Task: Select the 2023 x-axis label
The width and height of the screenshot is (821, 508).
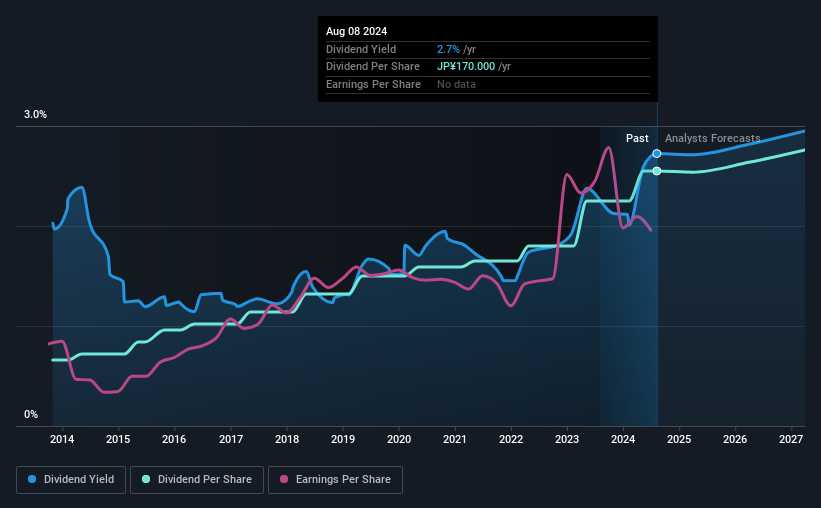Action: [x=567, y=439]
